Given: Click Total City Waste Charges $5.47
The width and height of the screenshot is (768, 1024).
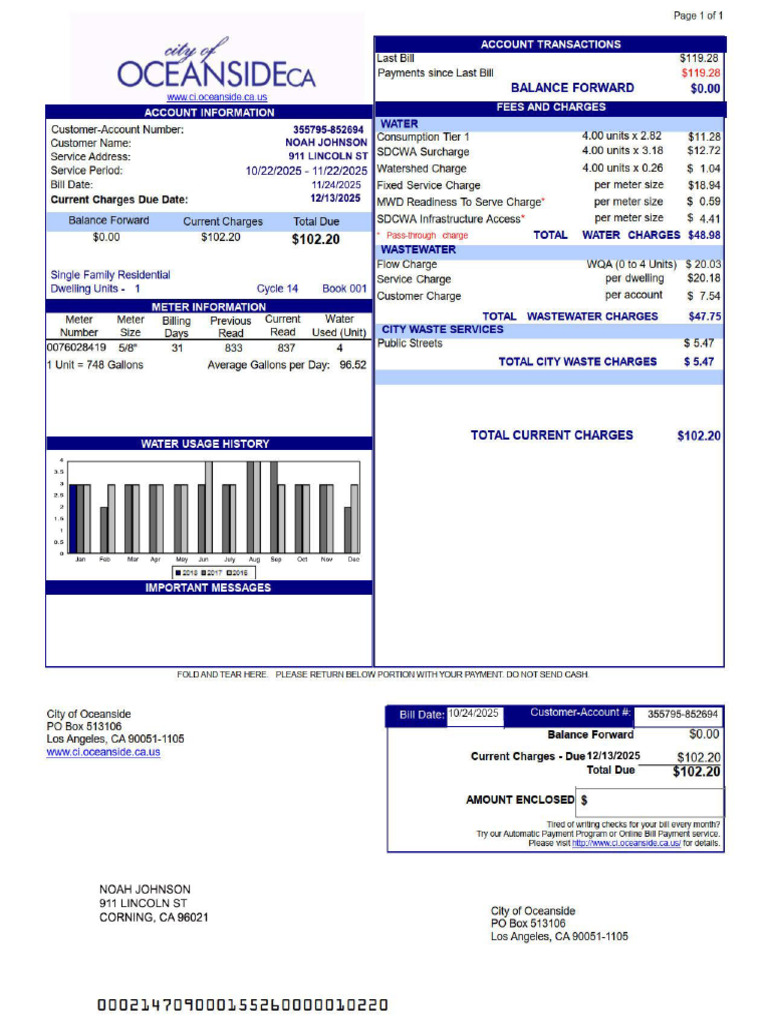Looking at the screenshot, I should tap(699, 361).
